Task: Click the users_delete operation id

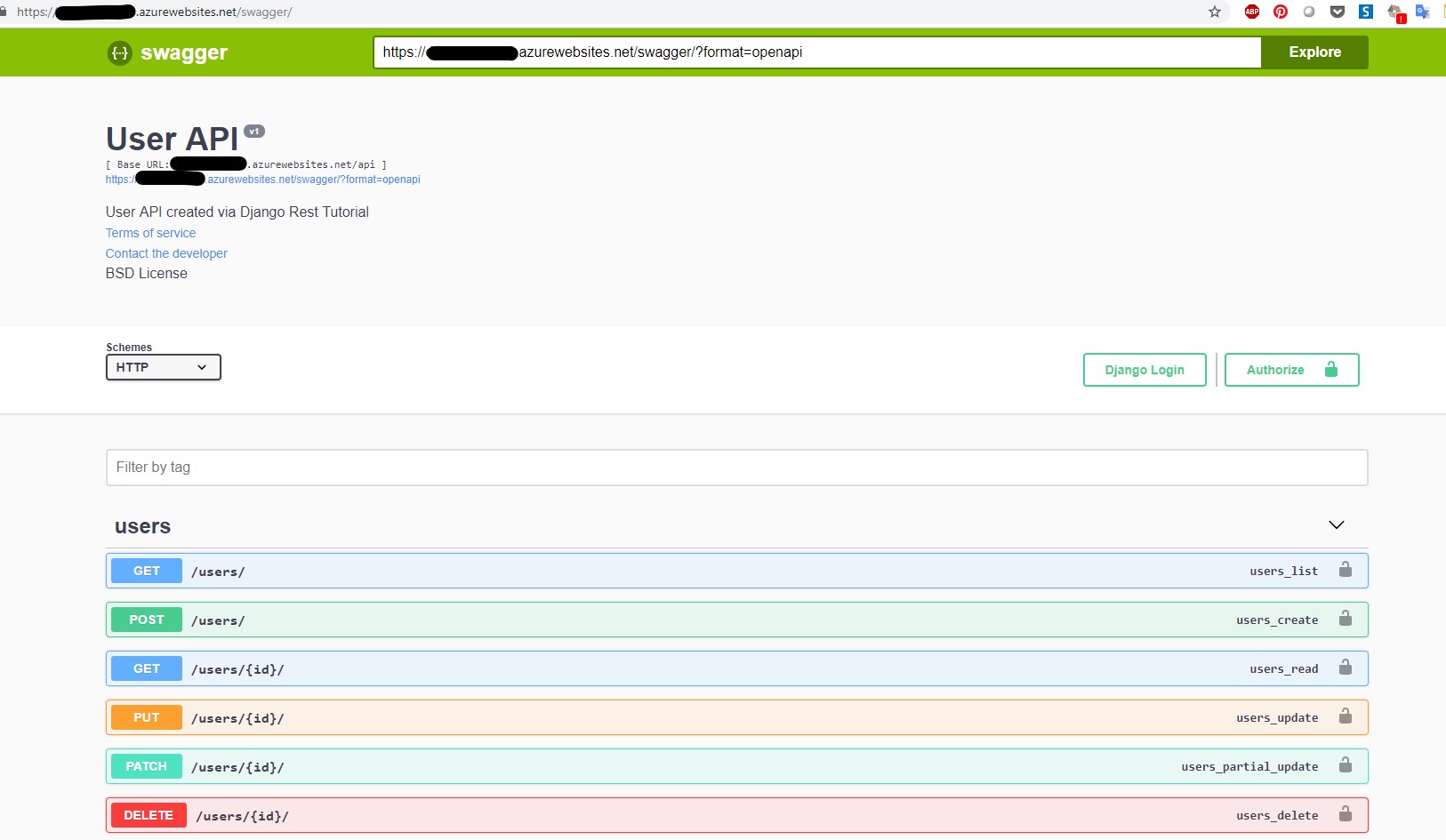Action: pos(1277,815)
